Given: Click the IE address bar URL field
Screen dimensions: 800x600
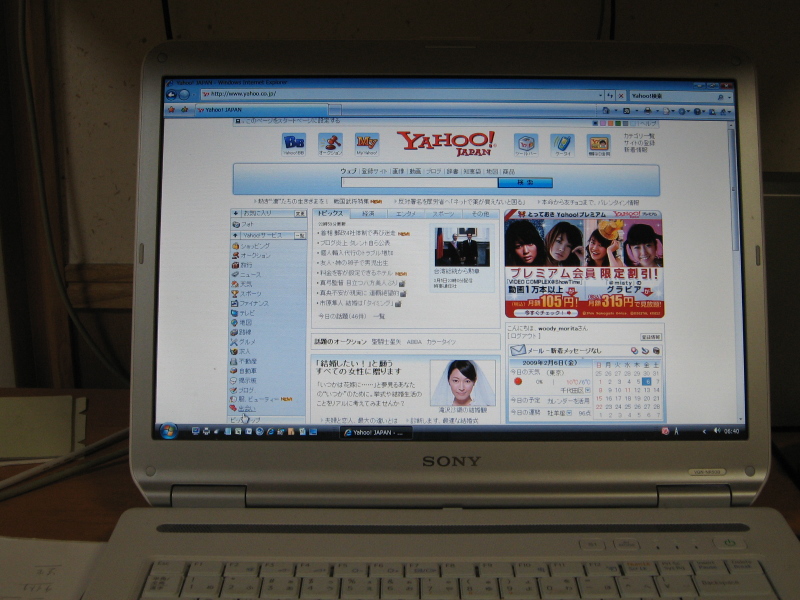Looking at the screenshot, I should [x=401, y=94].
